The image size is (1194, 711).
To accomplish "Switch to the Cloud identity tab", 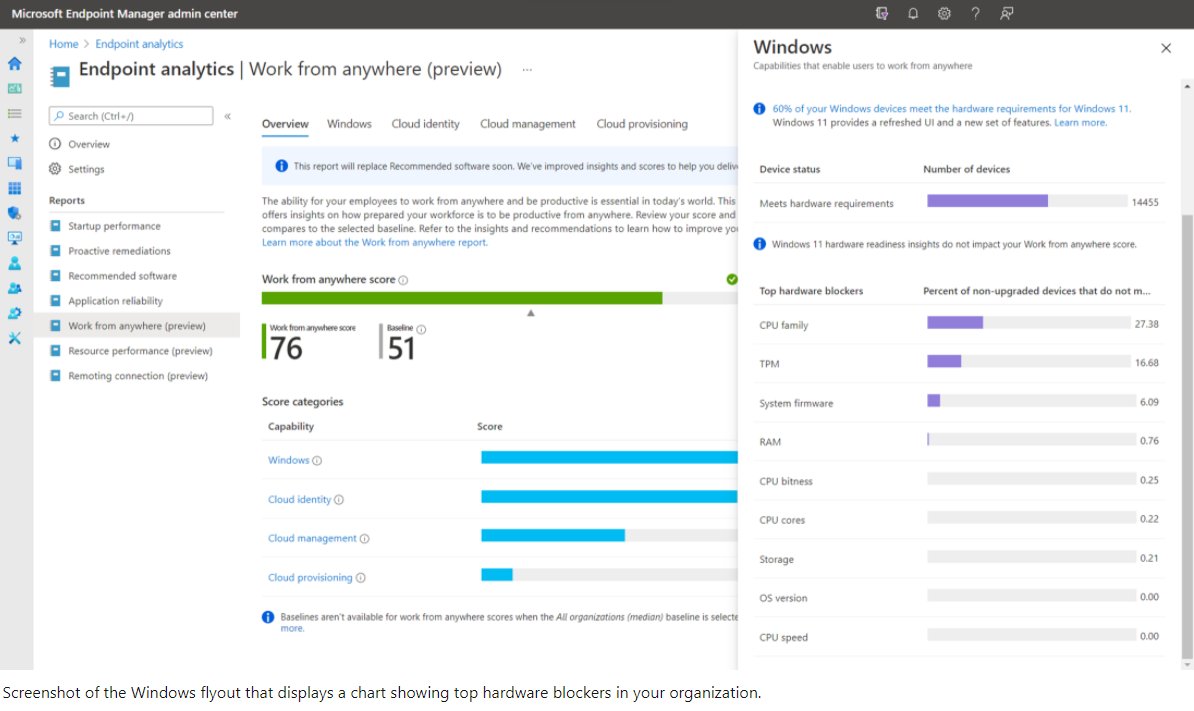I will 426,124.
